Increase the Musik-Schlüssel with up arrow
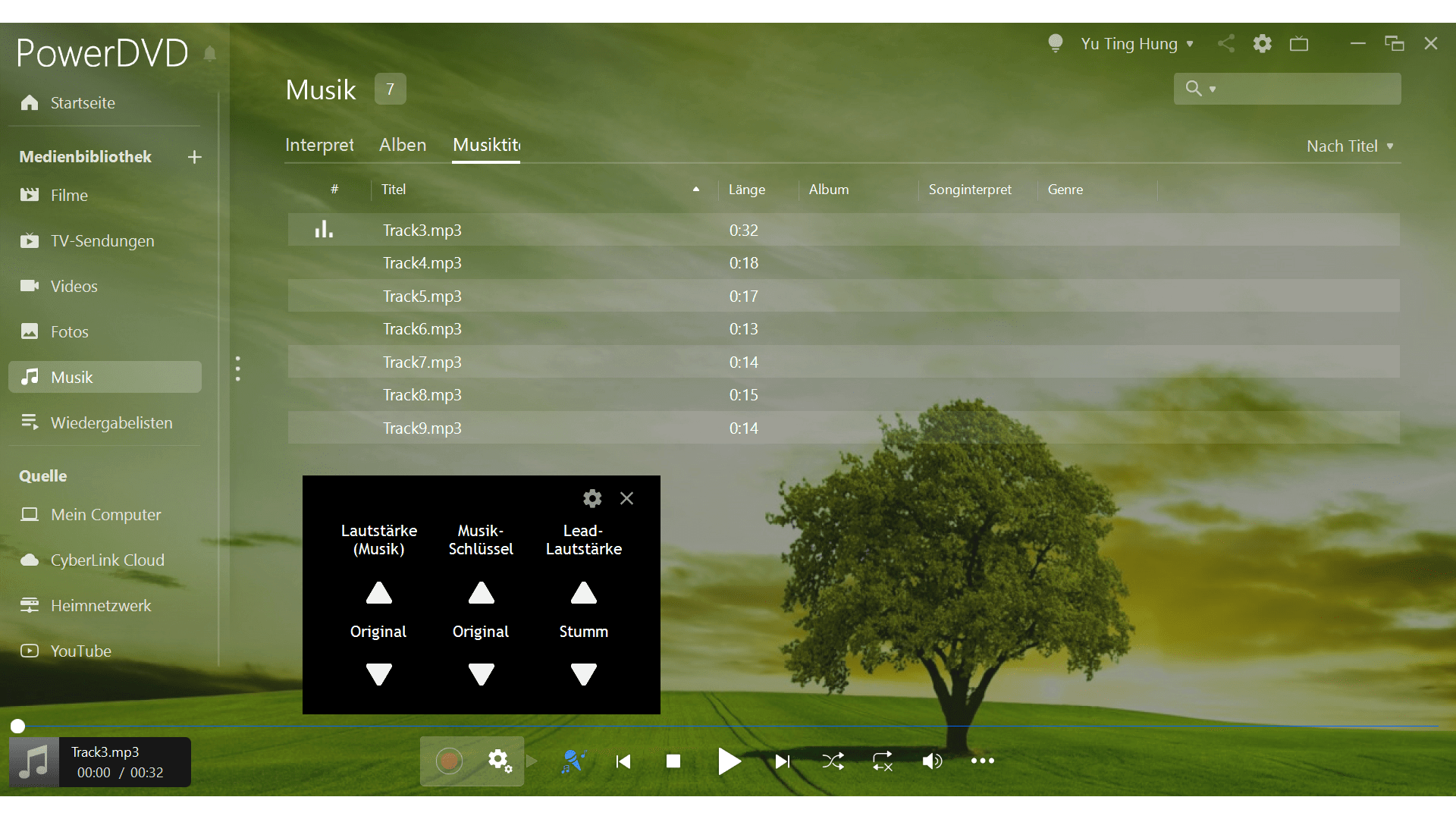Image resolution: width=1456 pixels, height=819 pixels. [481, 593]
